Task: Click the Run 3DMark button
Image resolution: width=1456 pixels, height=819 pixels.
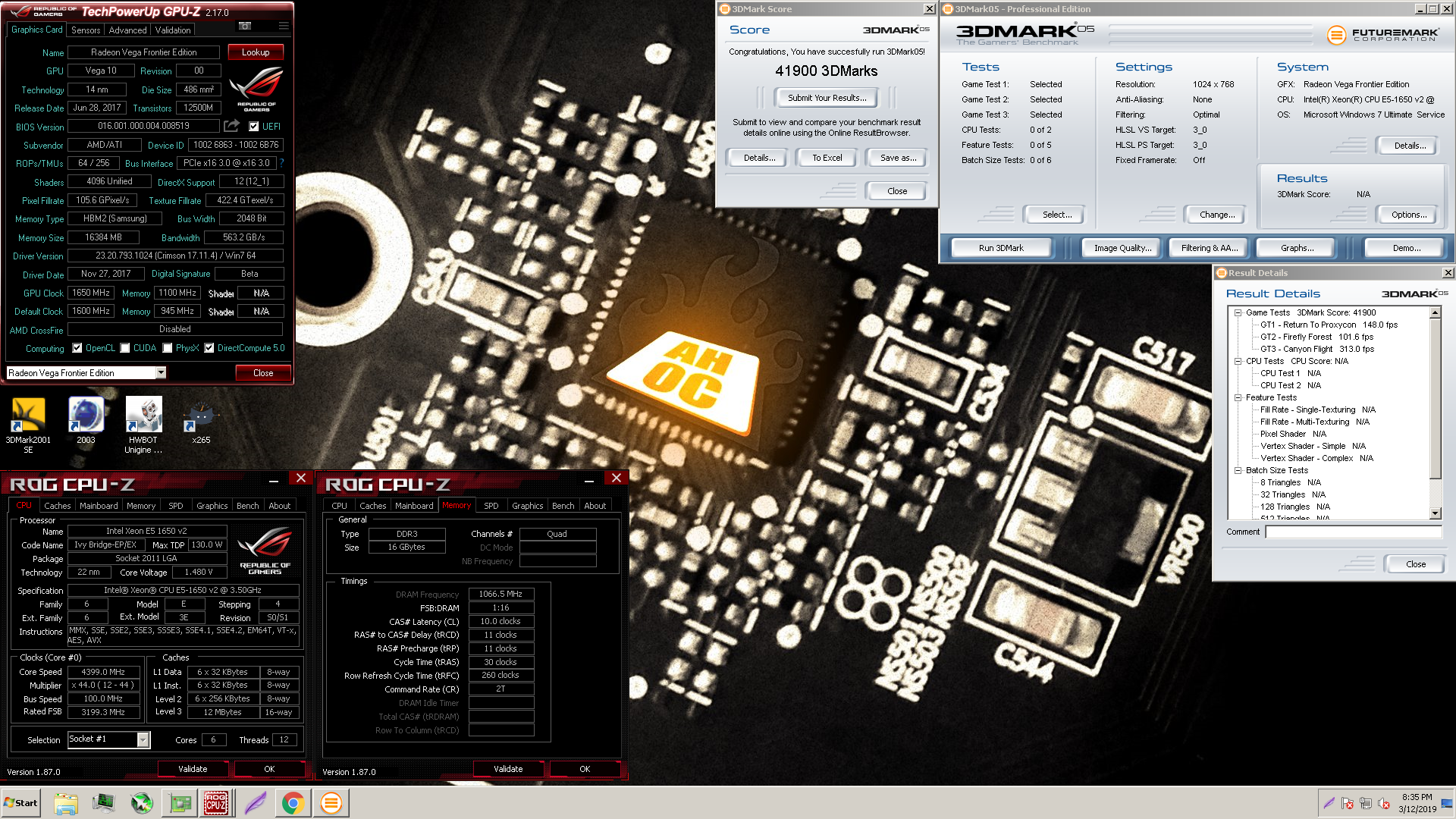Action: tap(1001, 248)
